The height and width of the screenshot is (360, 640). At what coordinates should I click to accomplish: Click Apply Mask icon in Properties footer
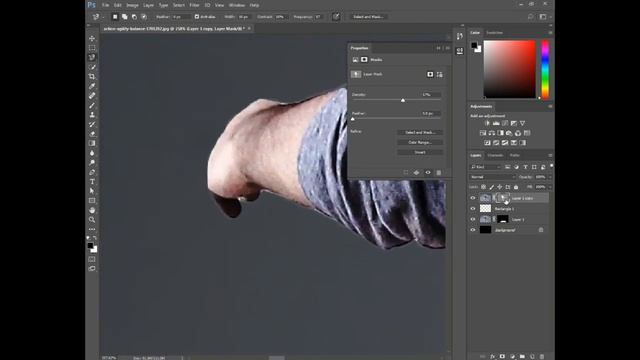pos(416,173)
